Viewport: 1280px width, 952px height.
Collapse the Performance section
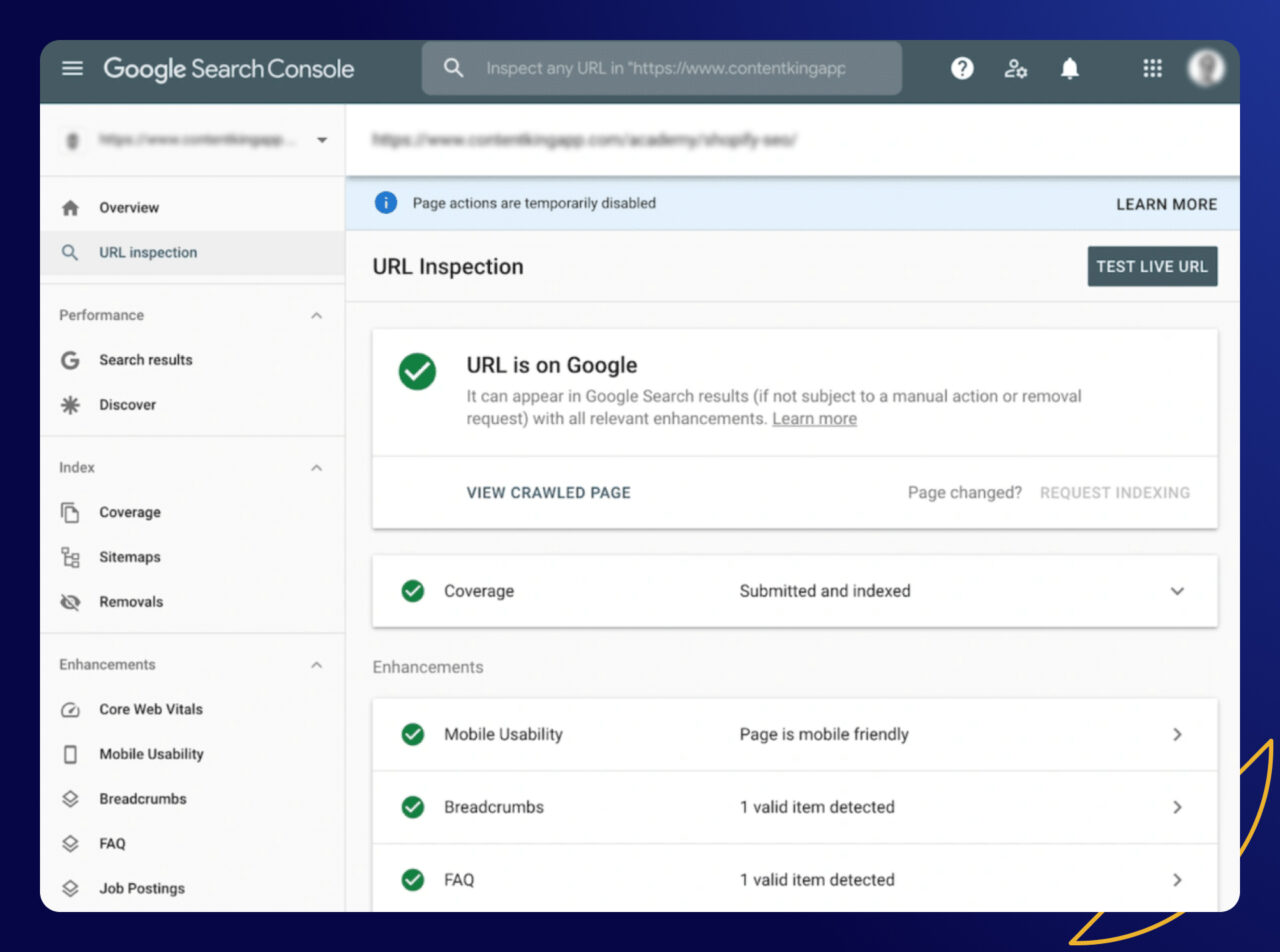[316, 315]
